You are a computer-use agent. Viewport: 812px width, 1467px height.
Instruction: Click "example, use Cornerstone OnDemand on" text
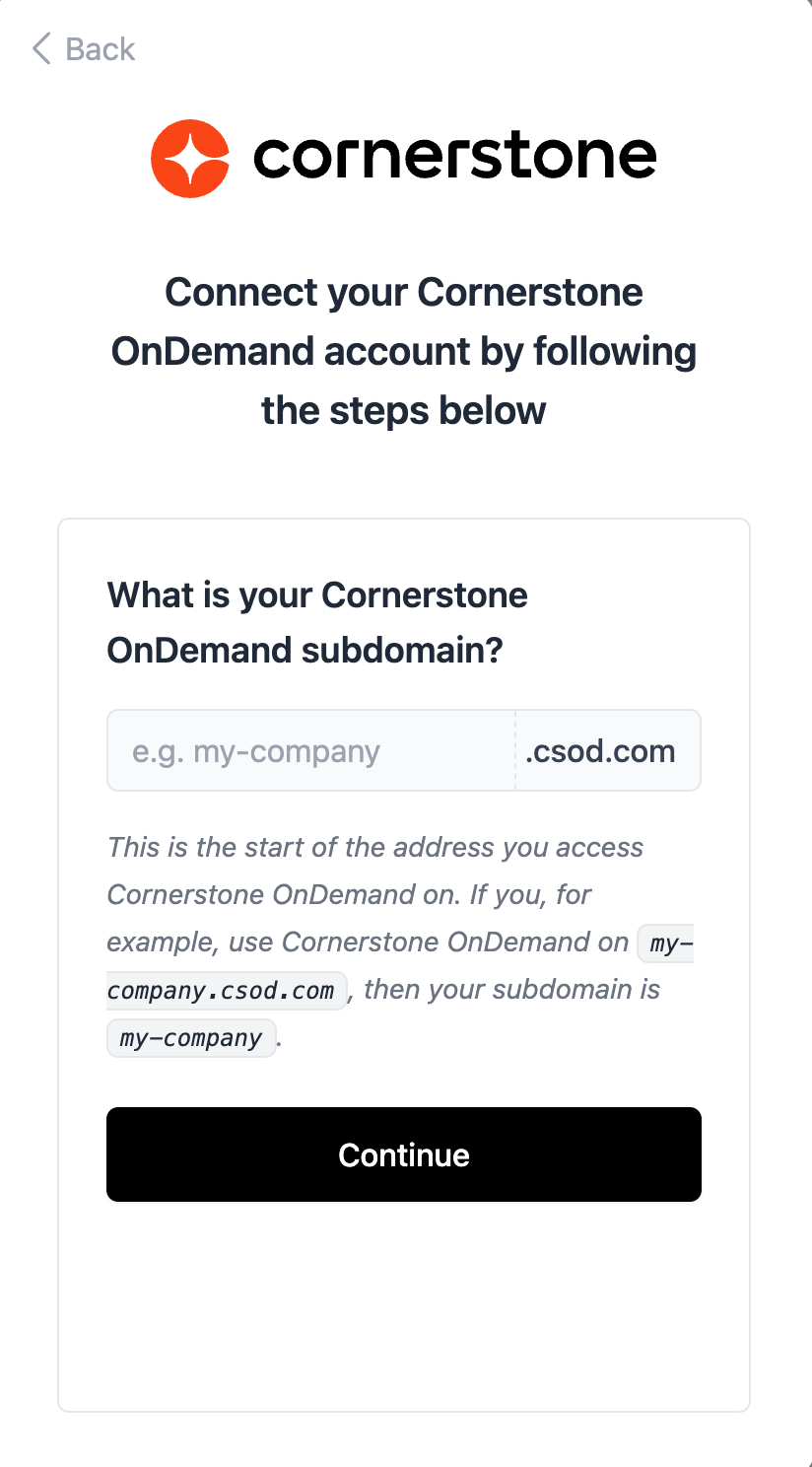tap(367, 943)
